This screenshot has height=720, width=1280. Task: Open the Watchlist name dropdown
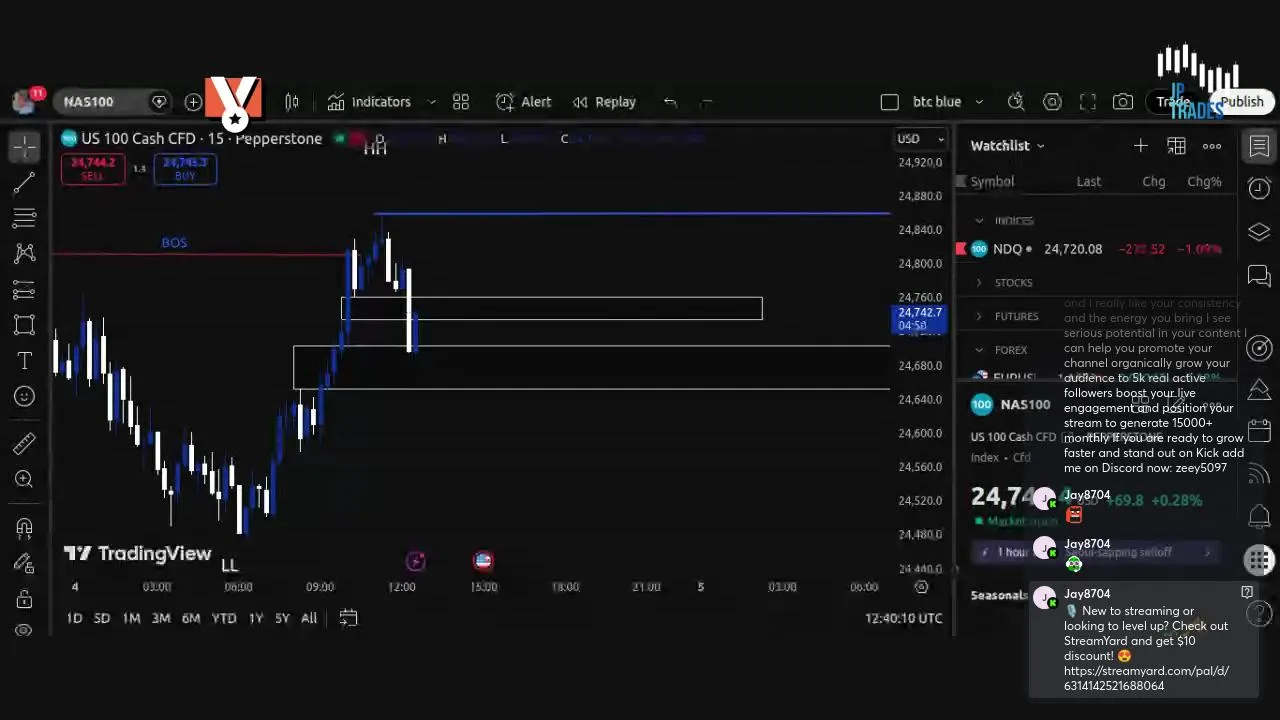point(1007,146)
